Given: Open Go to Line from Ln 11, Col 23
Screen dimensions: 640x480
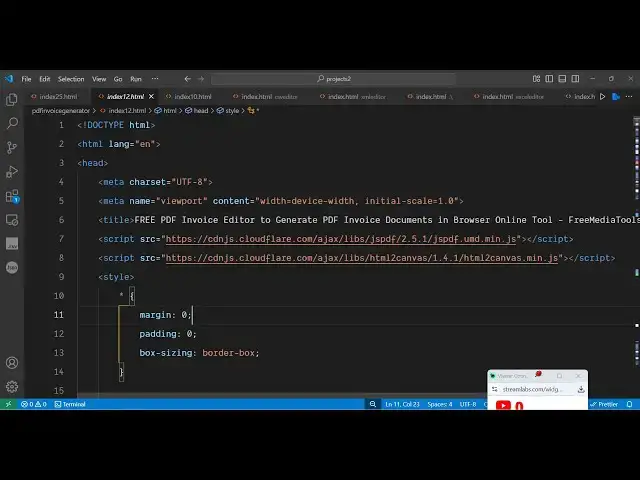Looking at the screenshot, I should point(402,404).
